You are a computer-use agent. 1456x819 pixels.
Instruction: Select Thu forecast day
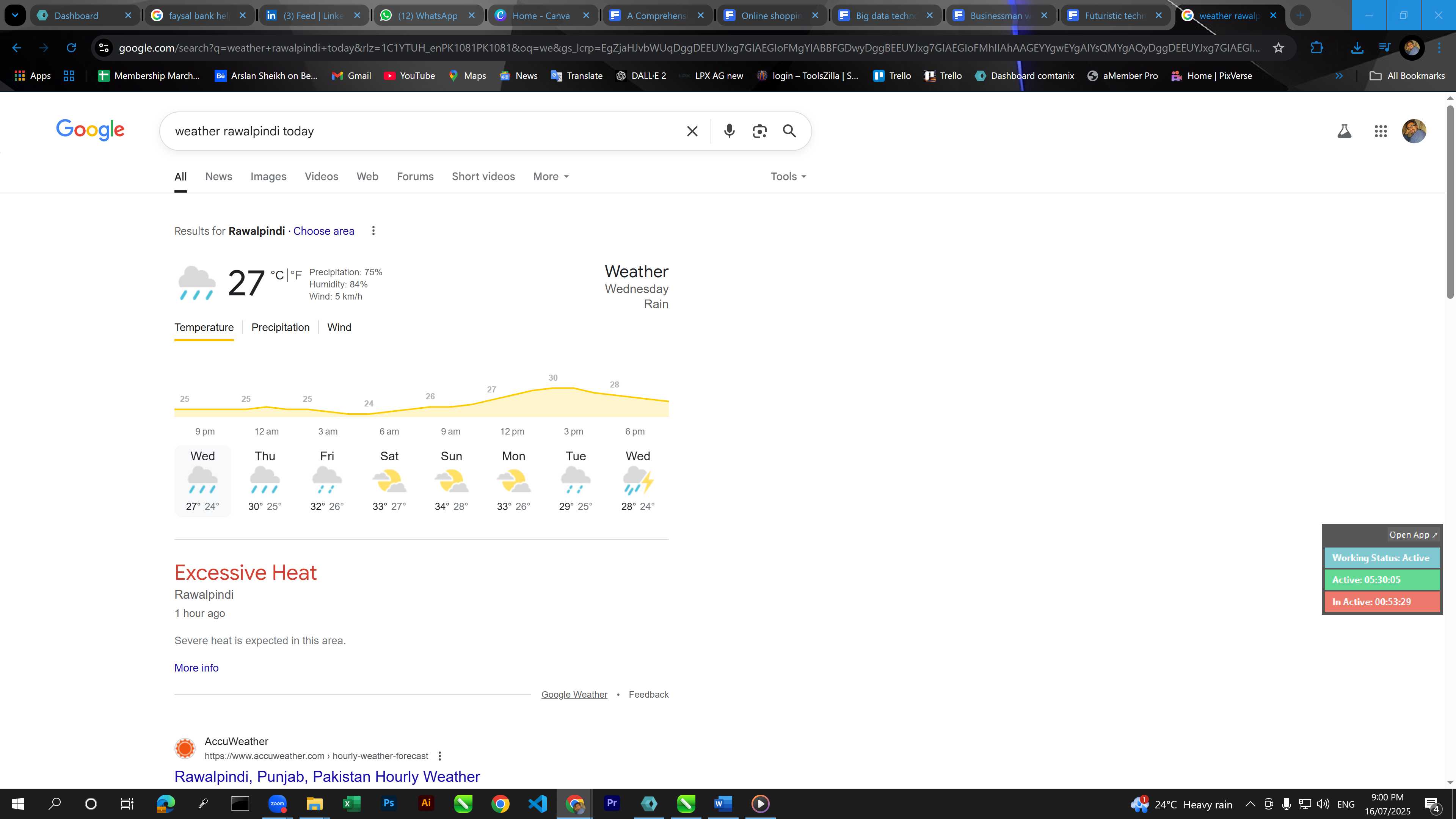coord(265,481)
